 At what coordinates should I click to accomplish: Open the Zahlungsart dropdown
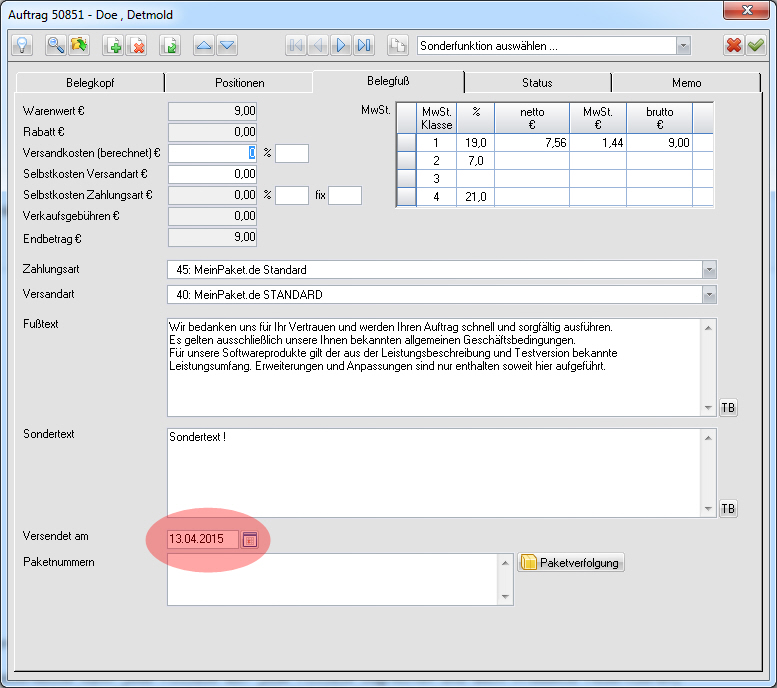click(x=709, y=270)
